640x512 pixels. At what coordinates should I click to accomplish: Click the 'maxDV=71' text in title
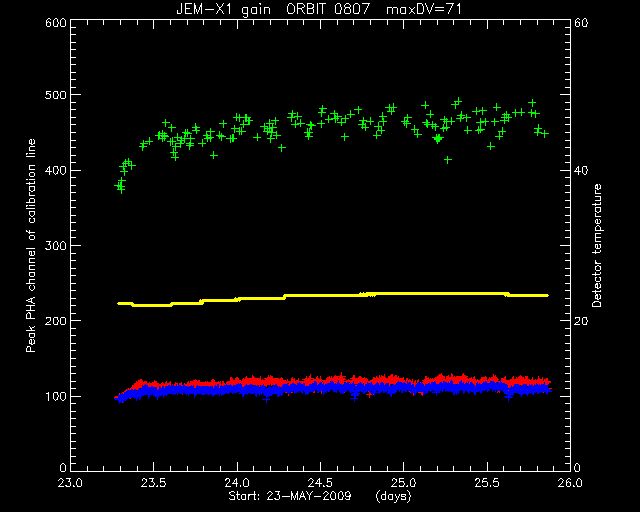pos(424,9)
